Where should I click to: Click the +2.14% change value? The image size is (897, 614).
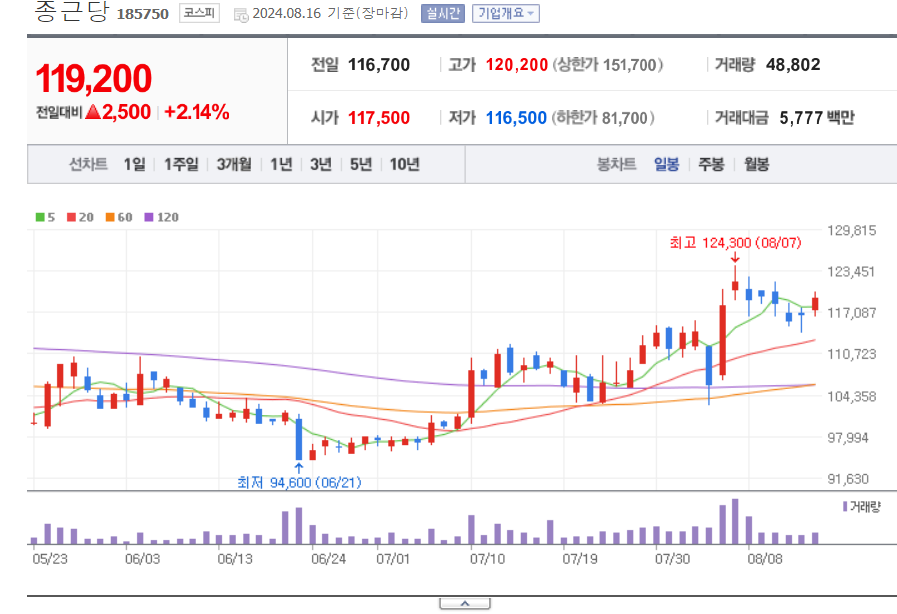coord(197,112)
